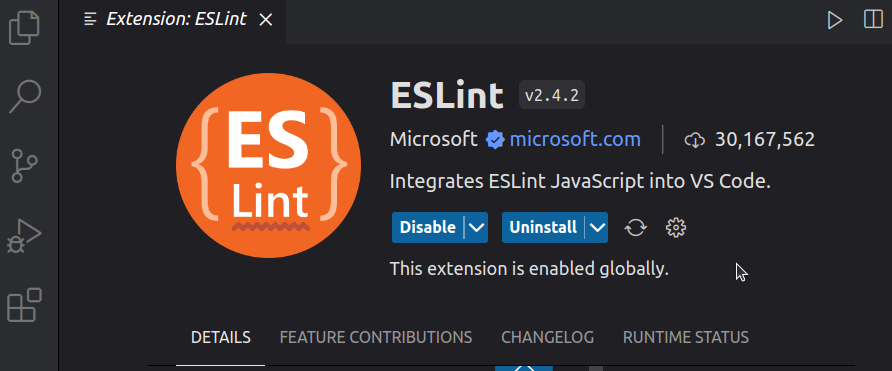Expand the Disable button dropdown arrow
Viewport: 892px width, 371px height.
[477, 228]
